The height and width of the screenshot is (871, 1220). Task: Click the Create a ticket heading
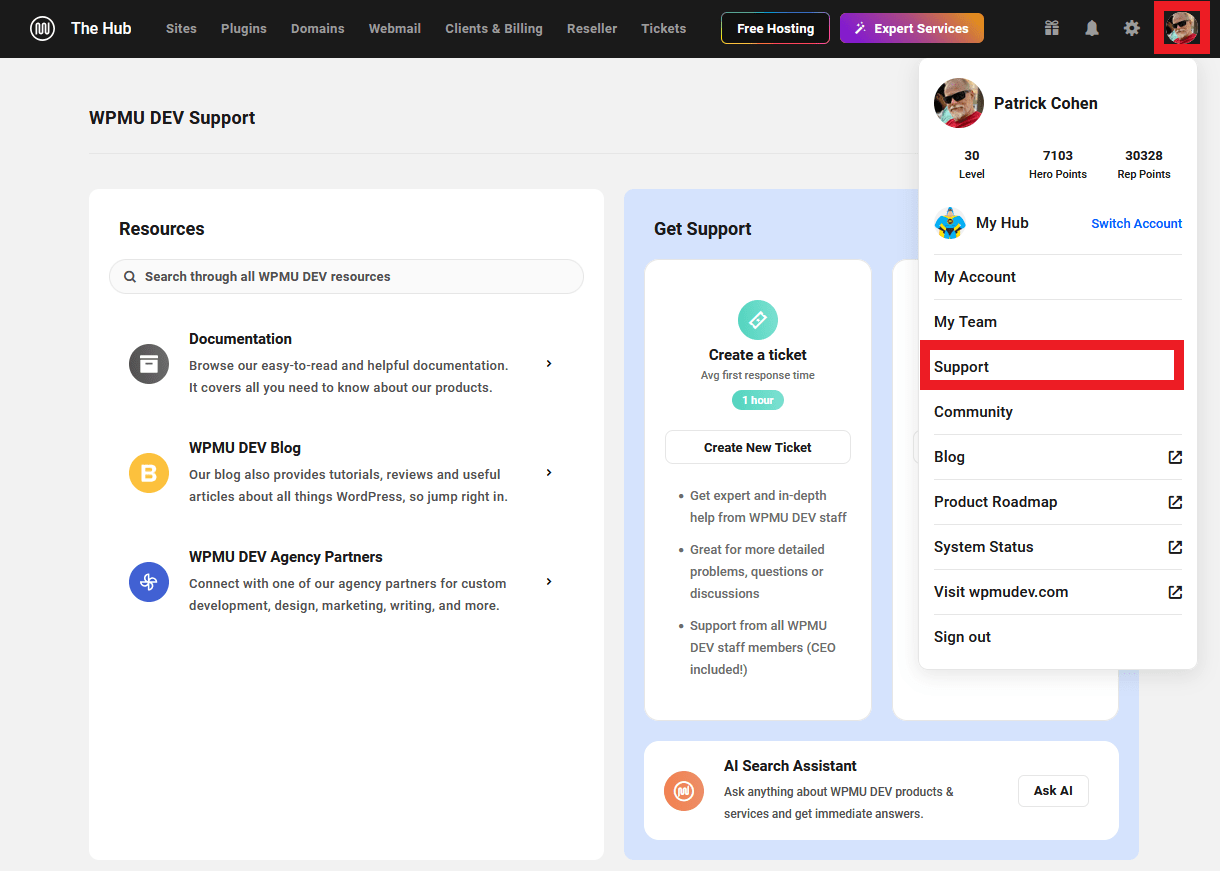(x=758, y=355)
